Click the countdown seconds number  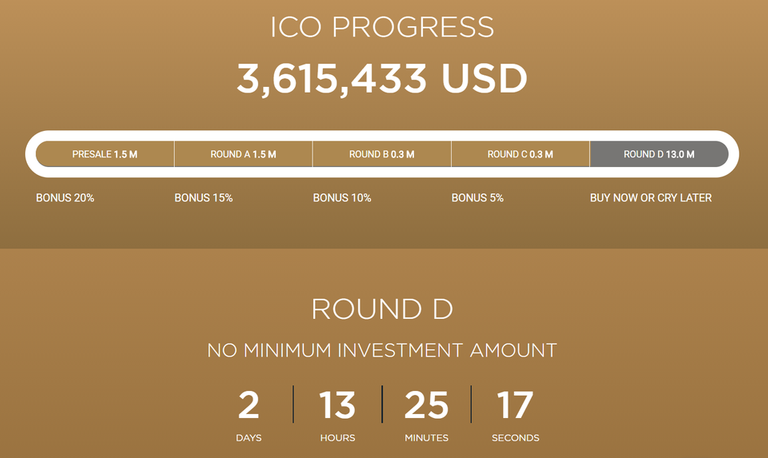[515, 405]
